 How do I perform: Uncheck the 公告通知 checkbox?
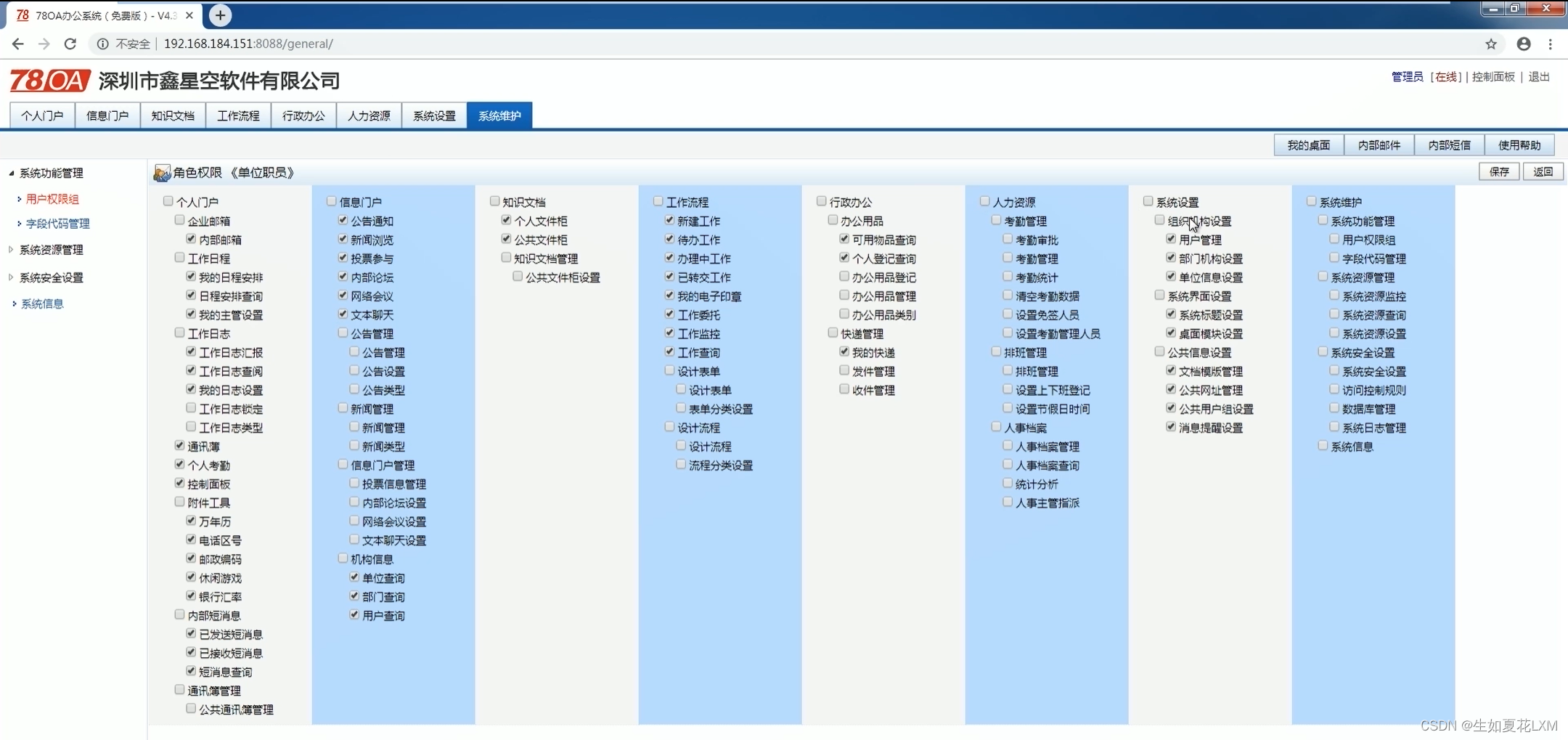pos(343,220)
